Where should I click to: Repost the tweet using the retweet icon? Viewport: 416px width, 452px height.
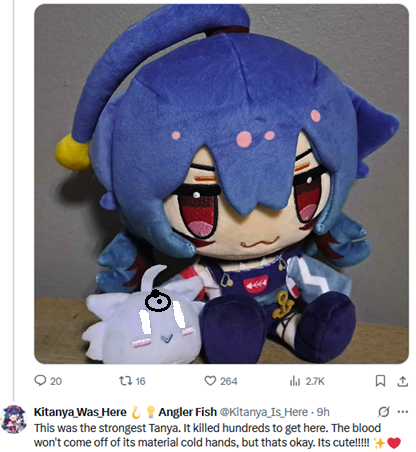(126, 380)
